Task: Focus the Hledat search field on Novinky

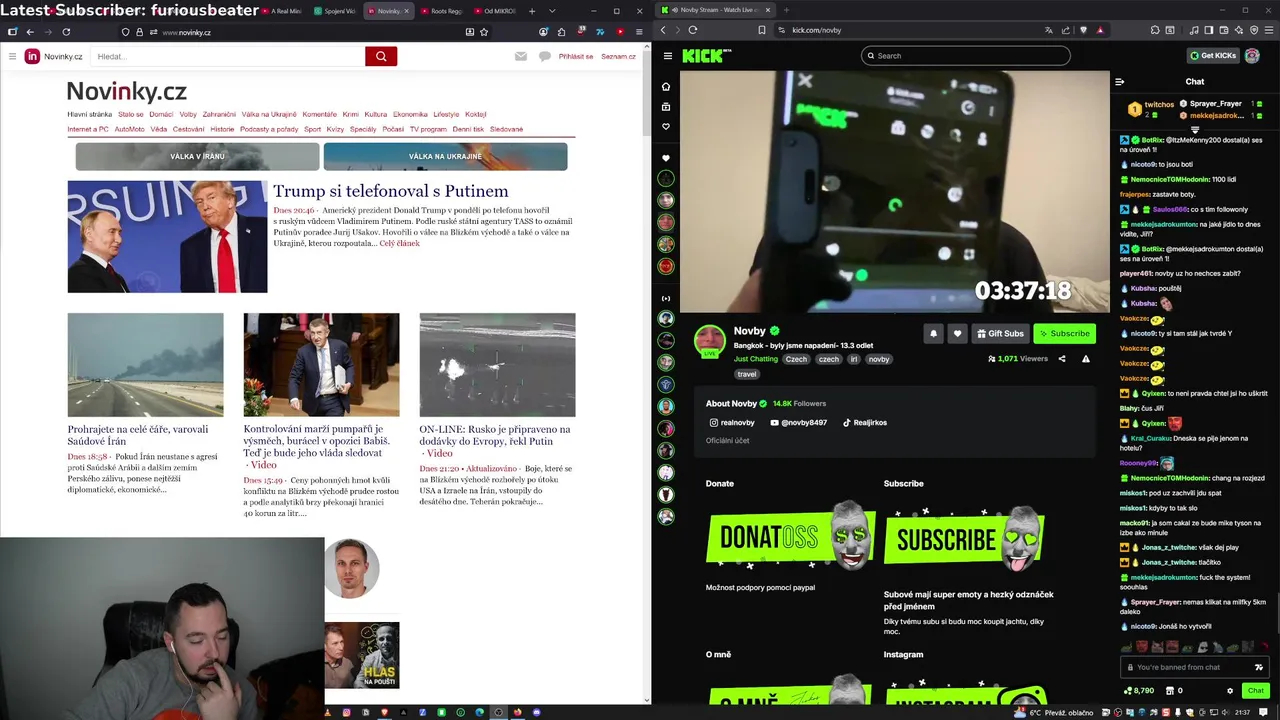Action: point(229,56)
